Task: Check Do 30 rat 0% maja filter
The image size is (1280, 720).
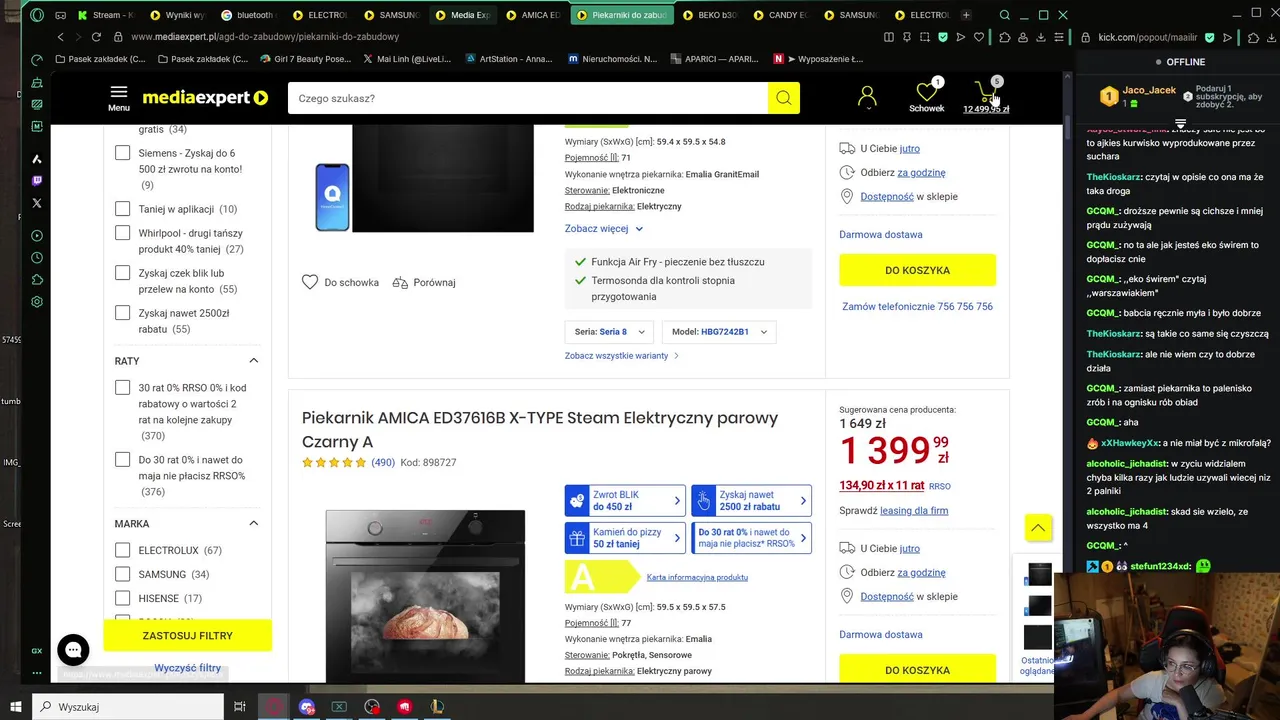Action: click(122, 460)
